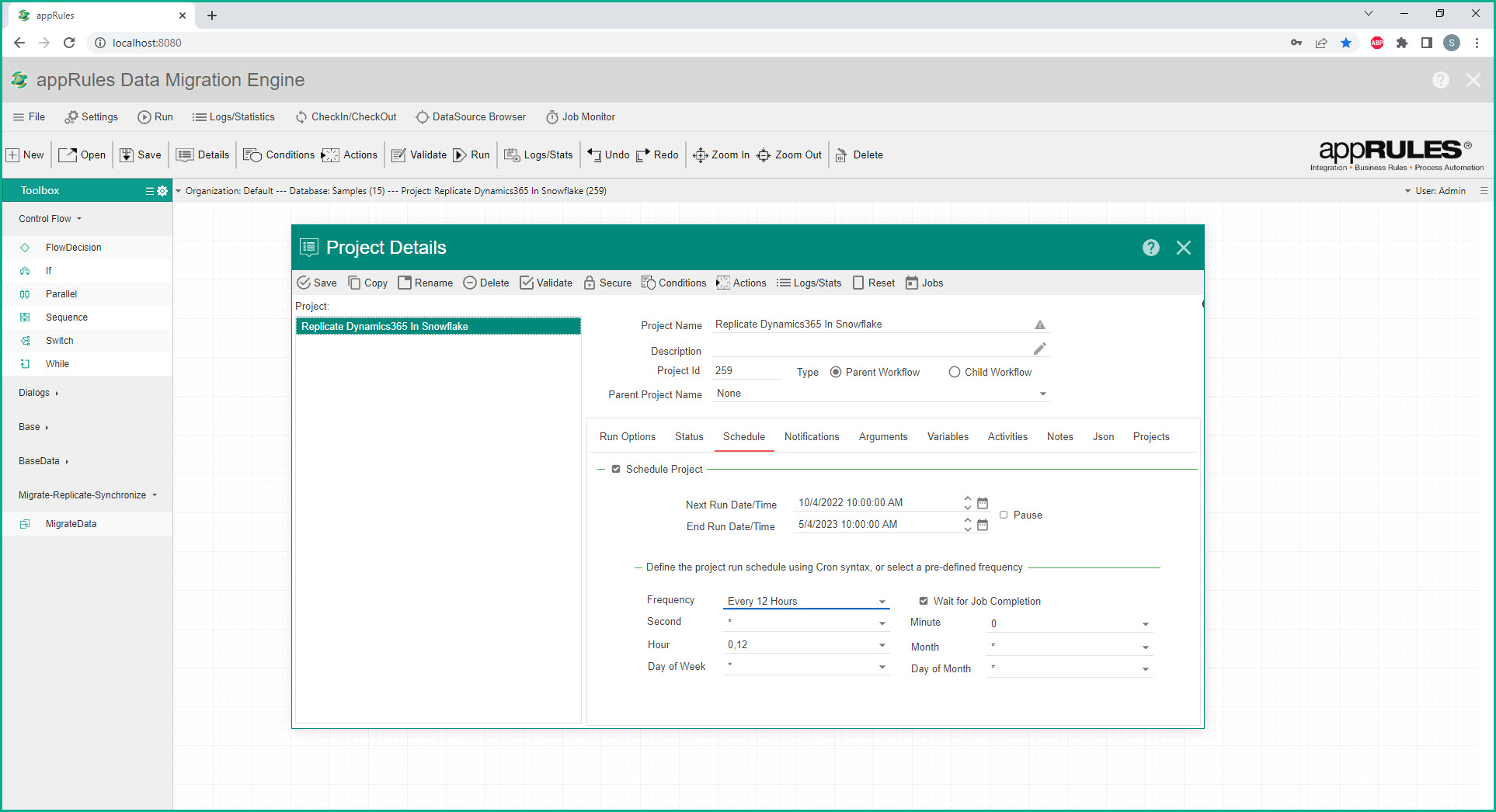1496x812 pixels.
Task: Expand the Dialogs toolbox section
Action: [x=39, y=393]
